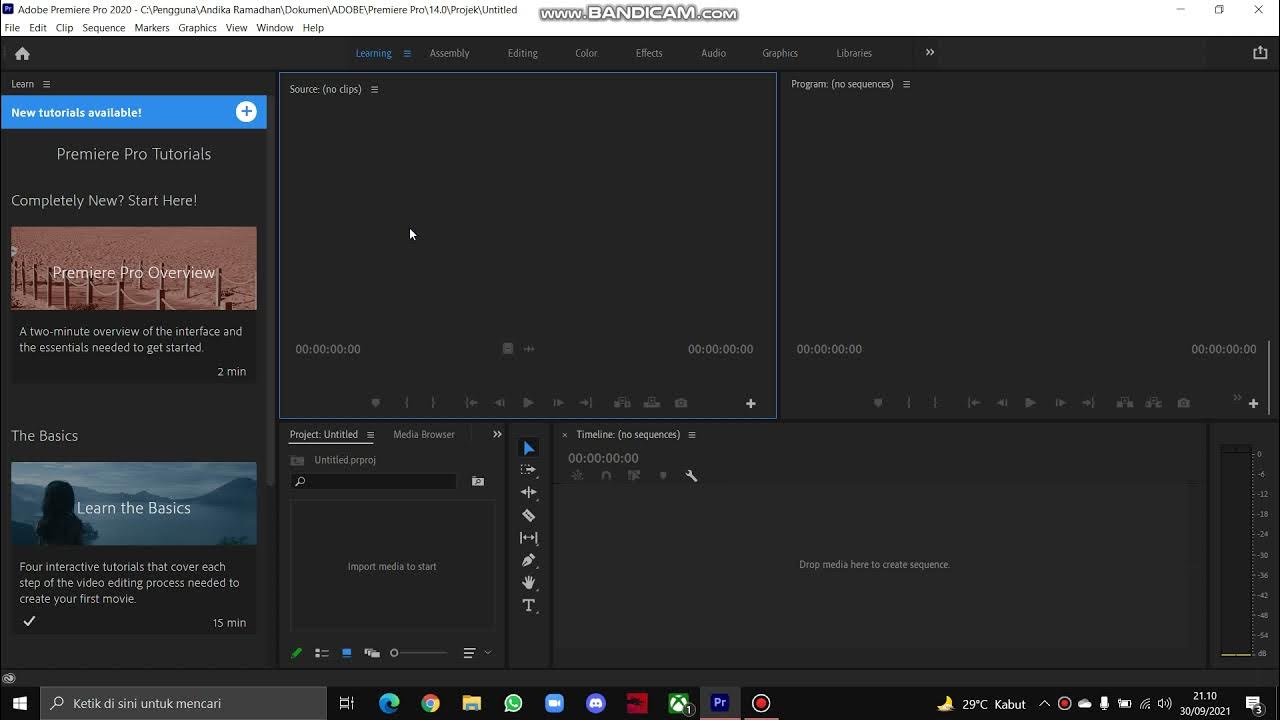This screenshot has height=720, width=1280.
Task: Open Timeline display settings wrench
Action: pyautogui.click(x=691, y=476)
